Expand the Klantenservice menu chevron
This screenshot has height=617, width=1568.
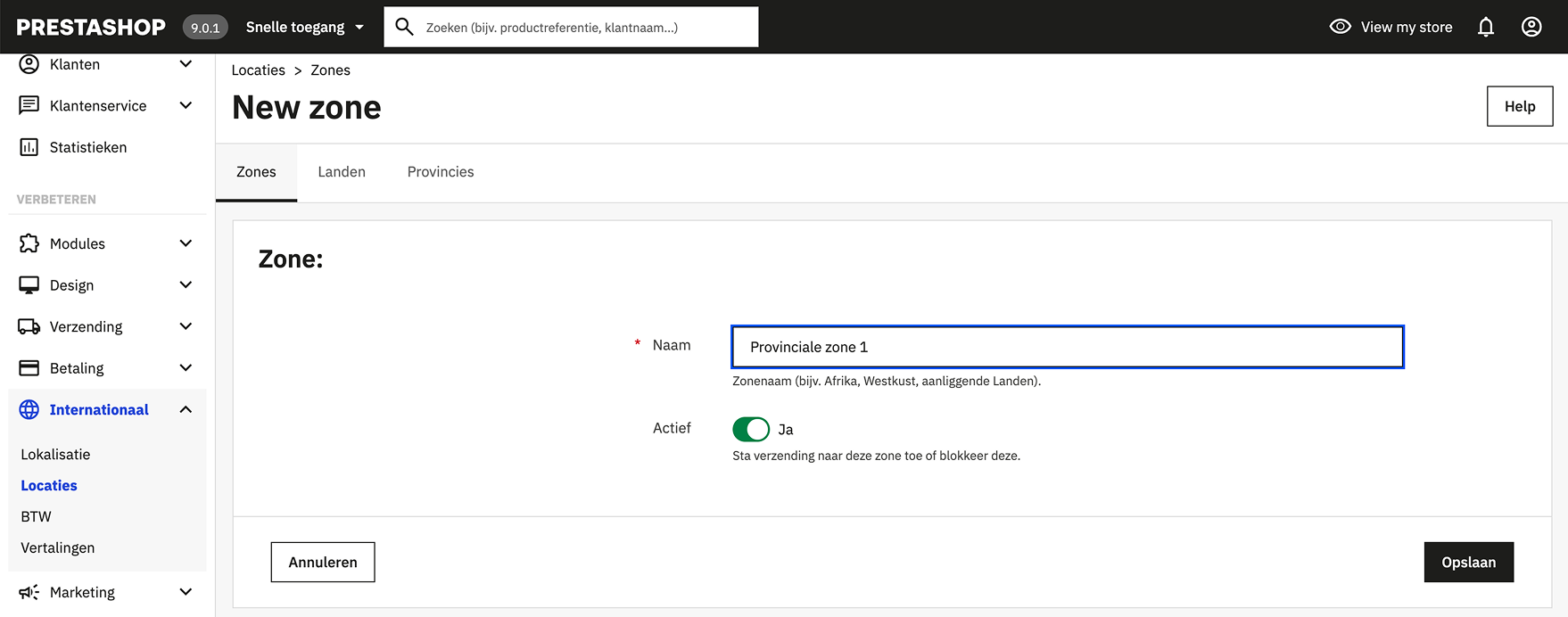[x=186, y=105]
